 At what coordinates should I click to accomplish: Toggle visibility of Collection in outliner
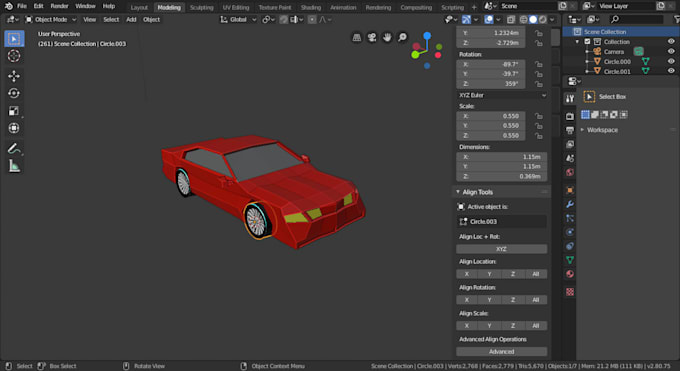[671, 42]
